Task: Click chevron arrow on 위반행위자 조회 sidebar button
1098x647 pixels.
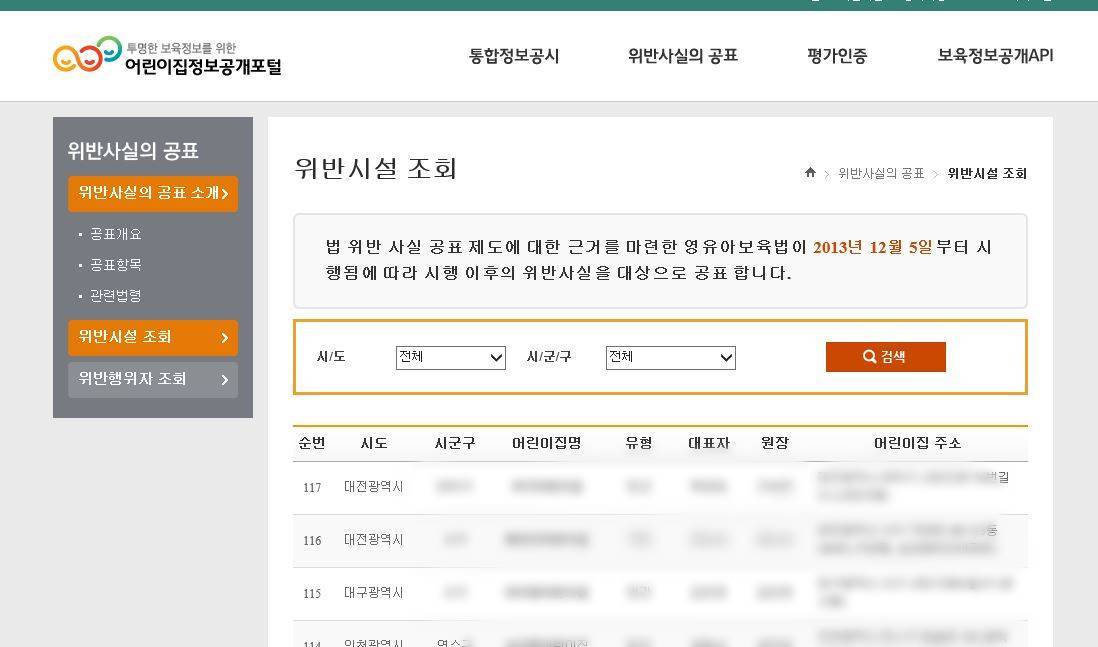Action: pos(225,380)
